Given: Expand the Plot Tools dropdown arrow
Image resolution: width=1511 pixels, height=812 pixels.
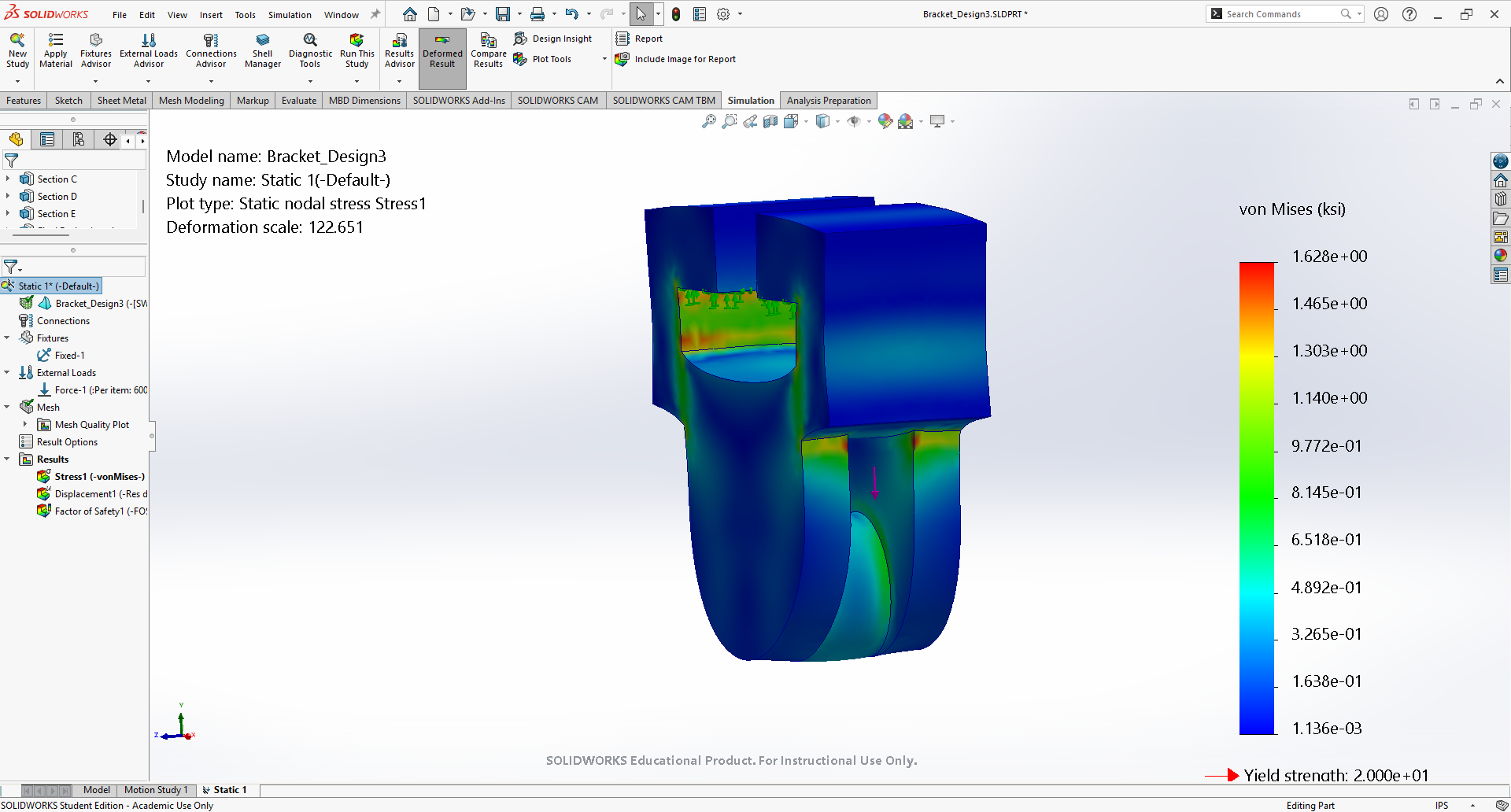Looking at the screenshot, I should (x=604, y=59).
